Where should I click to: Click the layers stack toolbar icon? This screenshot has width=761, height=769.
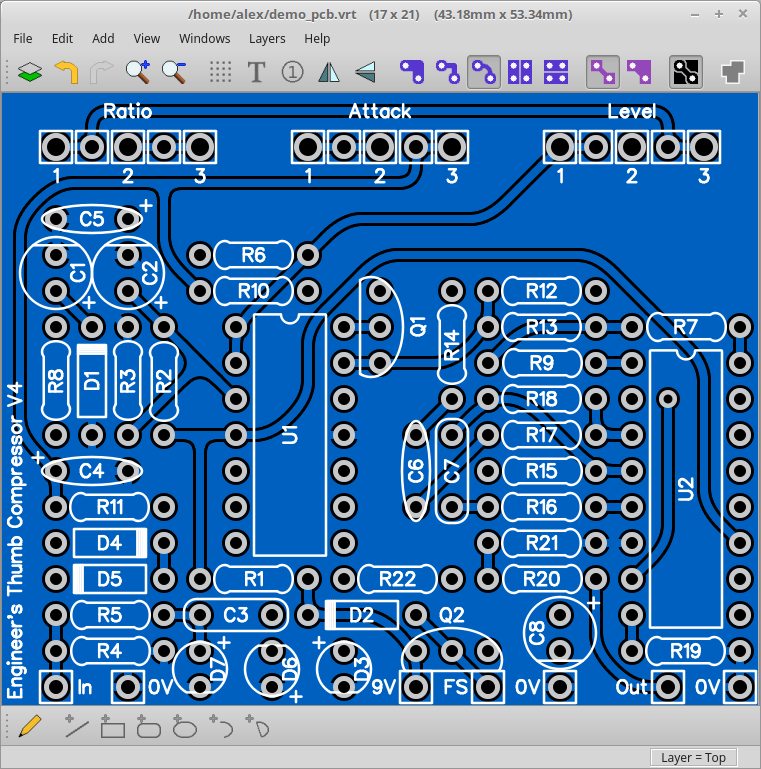(30, 72)
